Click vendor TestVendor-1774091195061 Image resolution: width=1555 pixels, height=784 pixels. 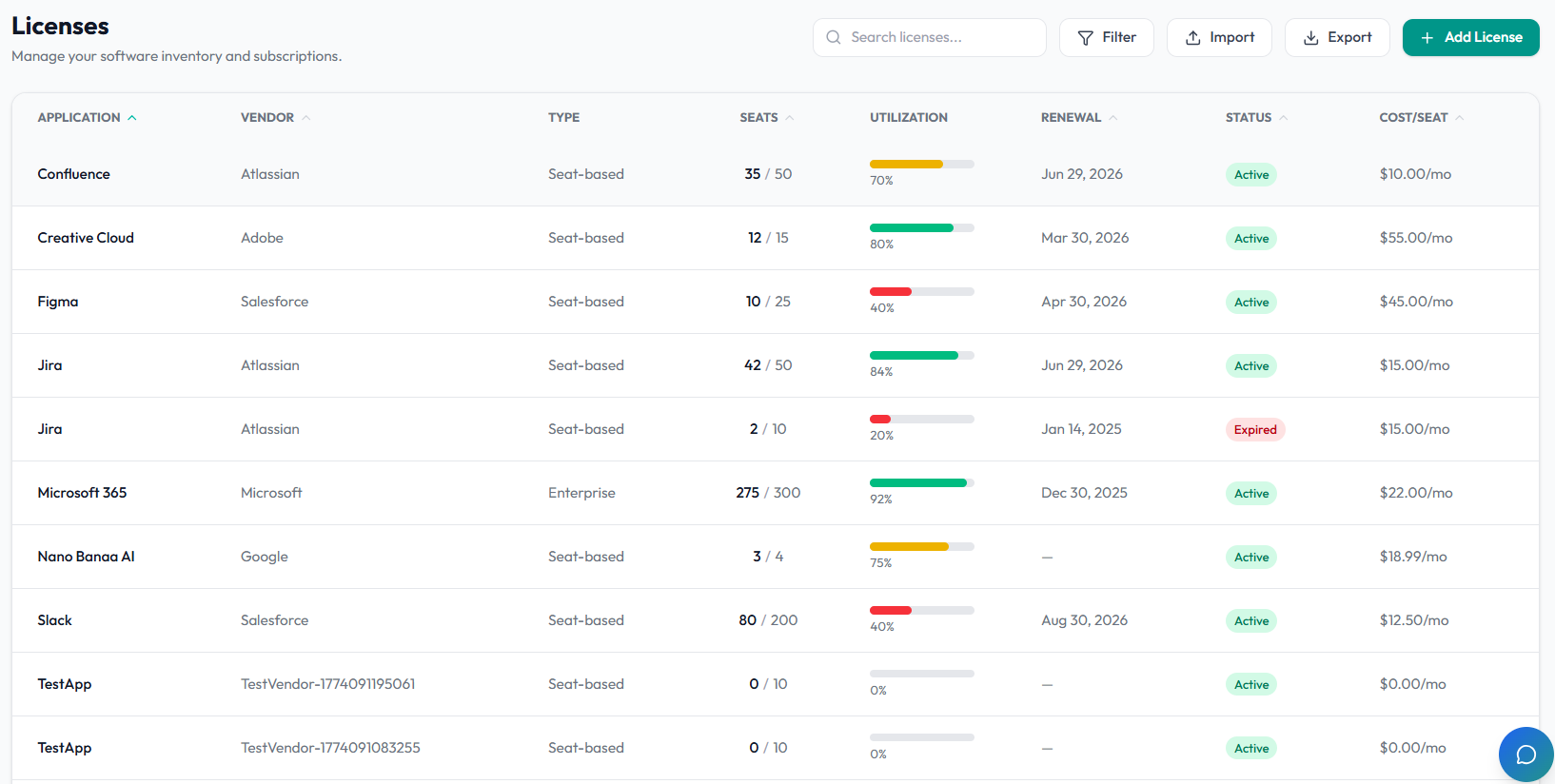click(328, 684)
